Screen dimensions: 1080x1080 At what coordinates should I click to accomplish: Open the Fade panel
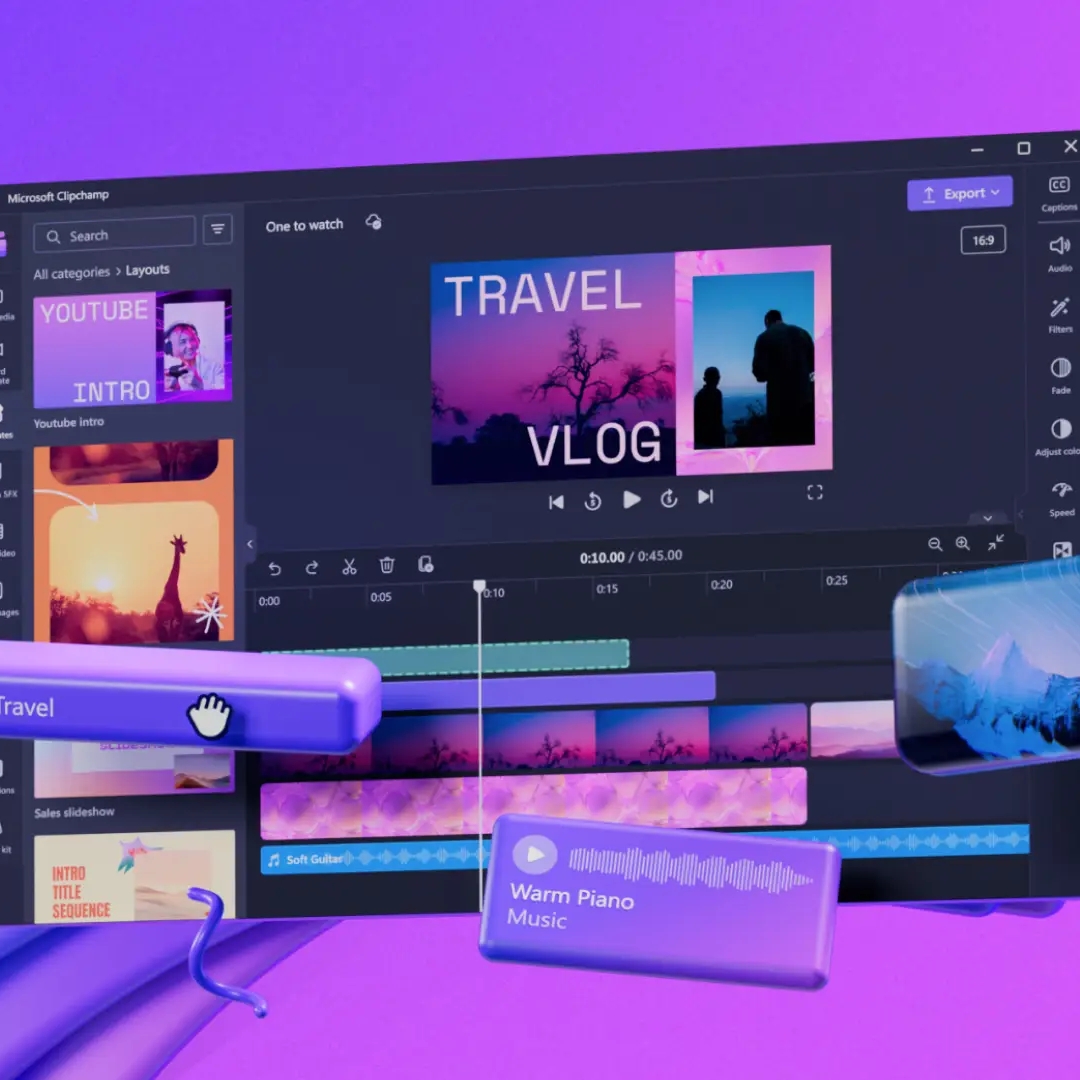tap(1060, 375)
